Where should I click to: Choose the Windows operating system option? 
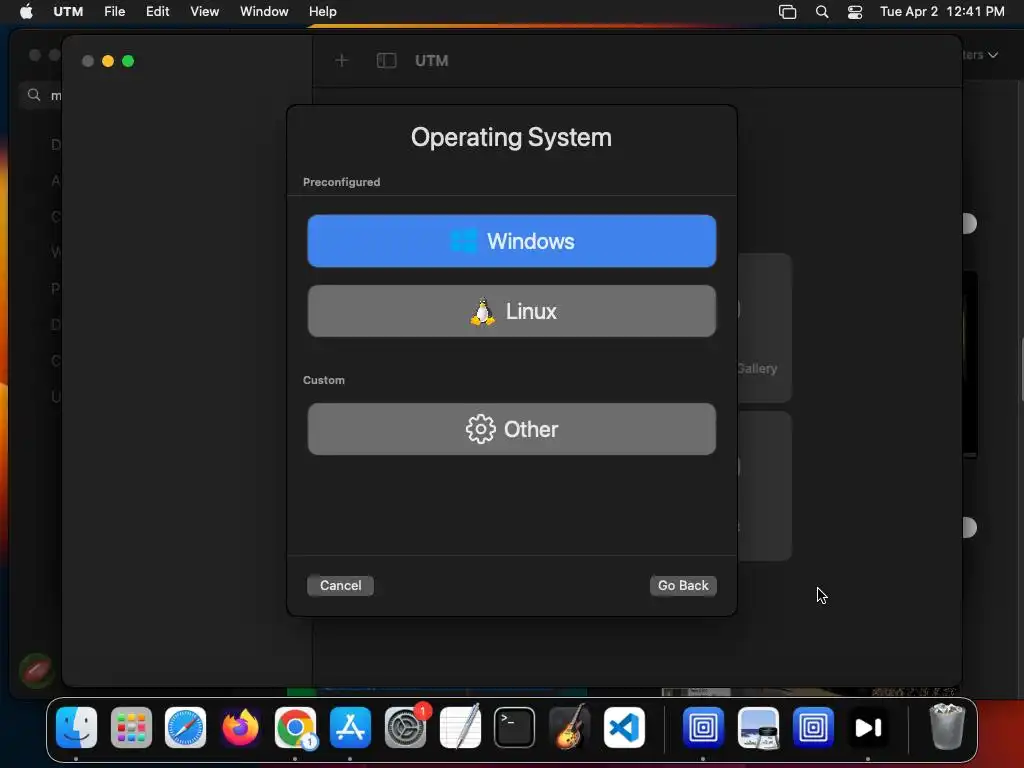pos(511,241)
